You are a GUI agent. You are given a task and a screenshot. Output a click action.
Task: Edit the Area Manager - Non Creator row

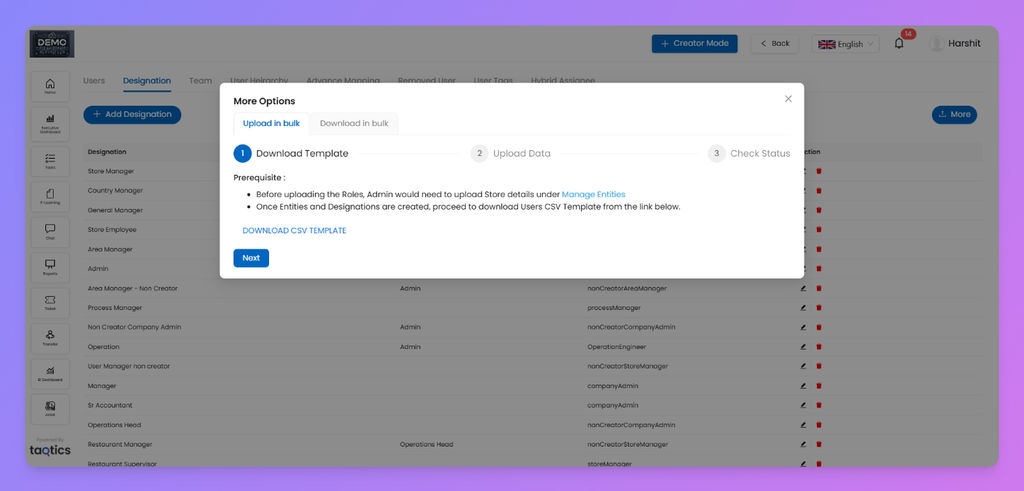point(803,288)
